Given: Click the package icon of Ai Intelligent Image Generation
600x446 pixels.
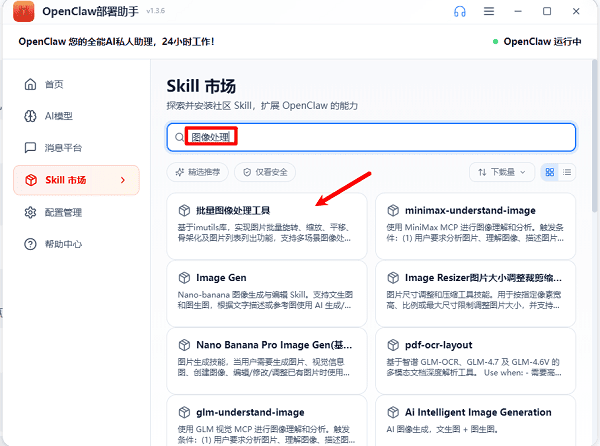Looking at the screenshot, I should (x=393, y=412).
